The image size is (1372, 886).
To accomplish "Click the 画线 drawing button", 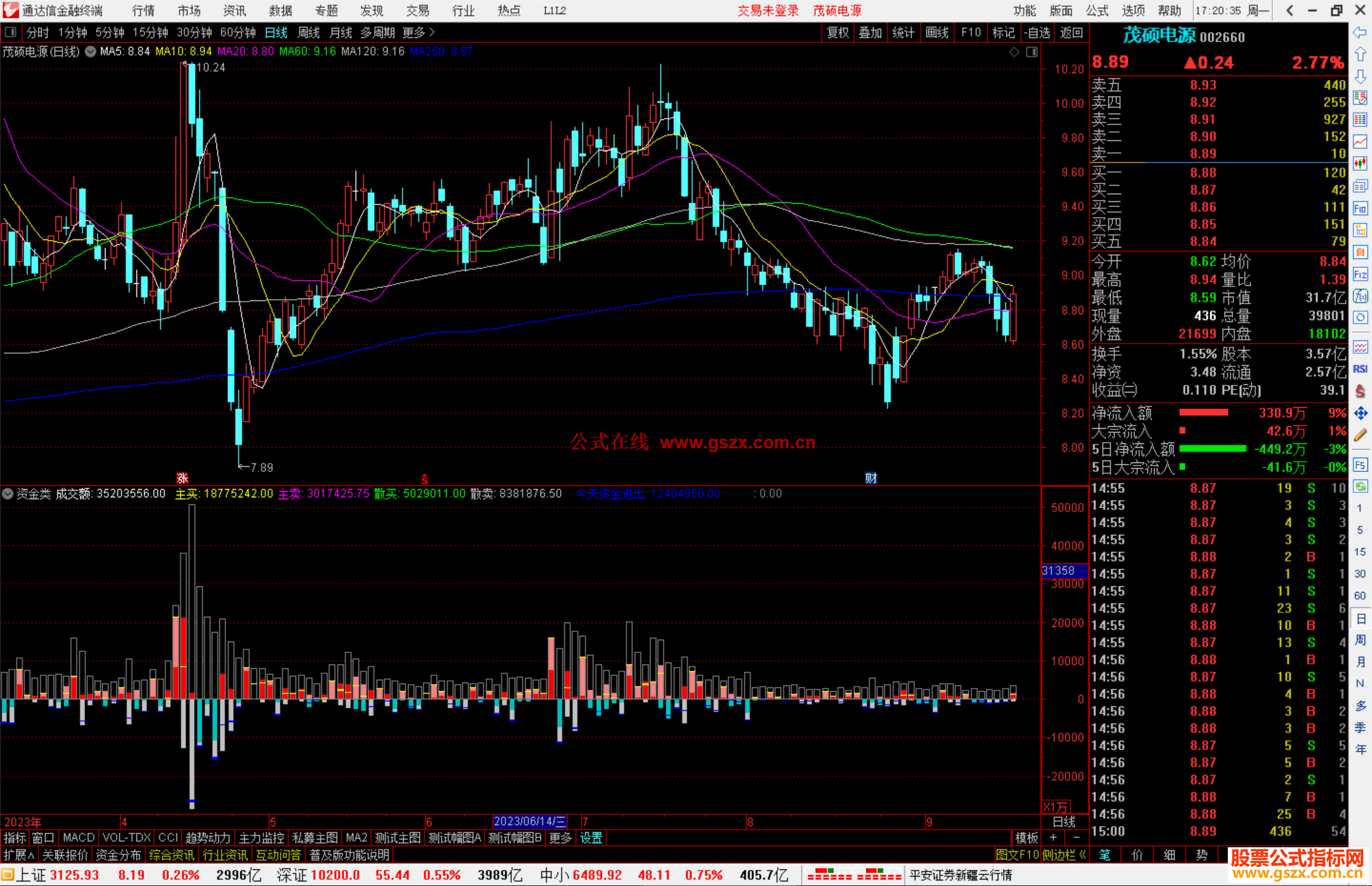I will click(x=937, y=32).
